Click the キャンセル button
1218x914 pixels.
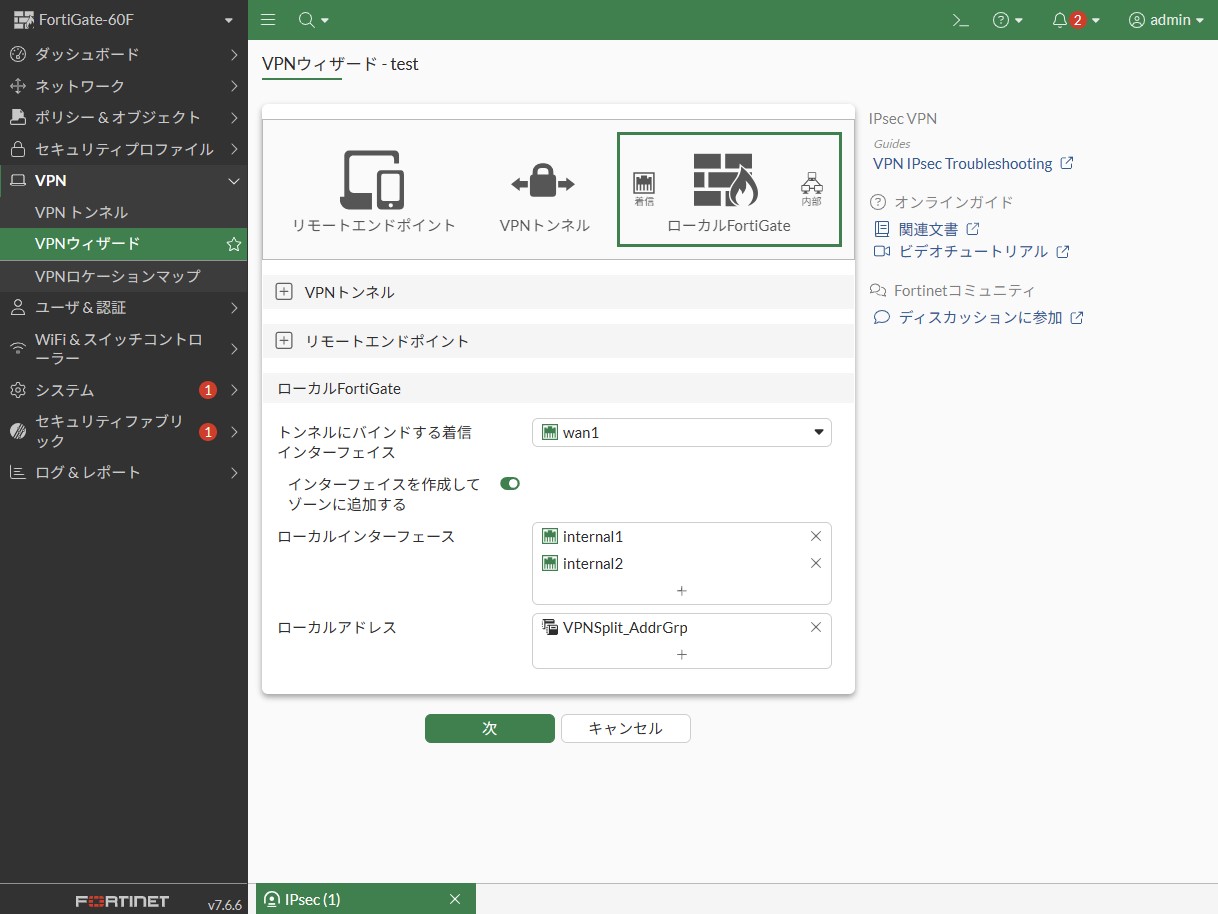(625, 729)
